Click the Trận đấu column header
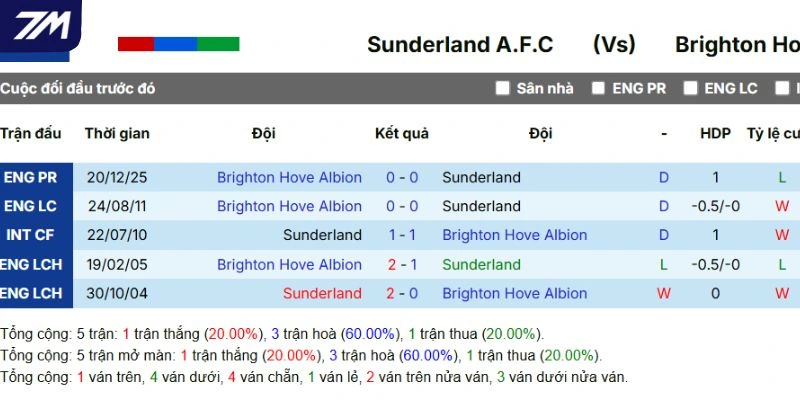Image resolution: width=800 pixels, height=400 pixels. click(x=31, y=133)
